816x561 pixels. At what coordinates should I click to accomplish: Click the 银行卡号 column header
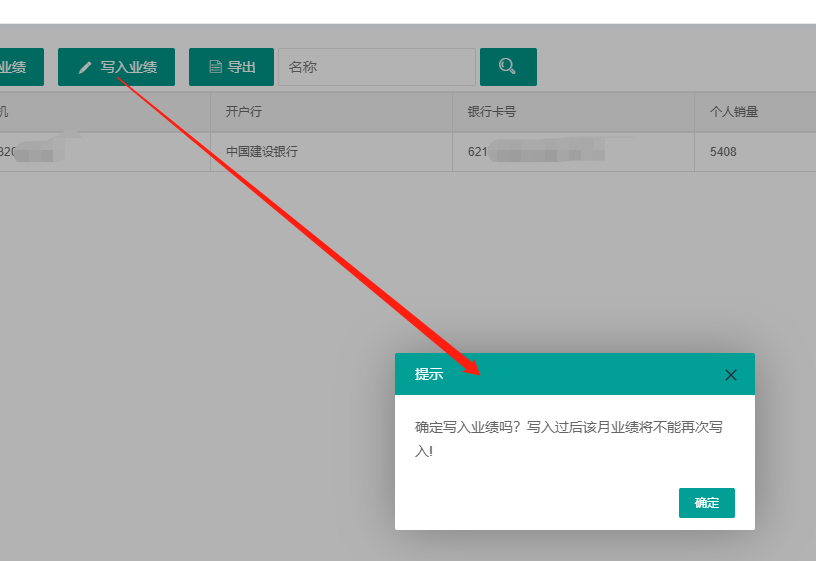point(491,112)
